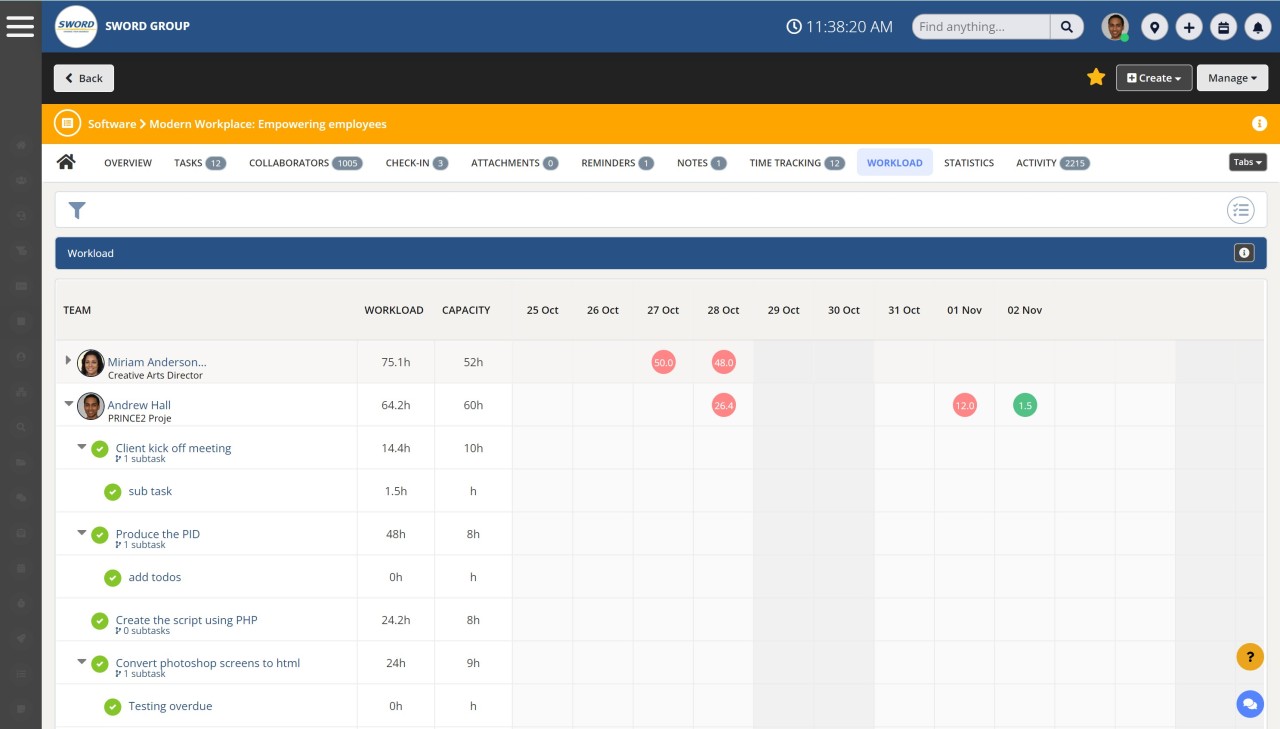Open the Create dropdown menu
1280x729 pixels.
(x=1154, y=77)
